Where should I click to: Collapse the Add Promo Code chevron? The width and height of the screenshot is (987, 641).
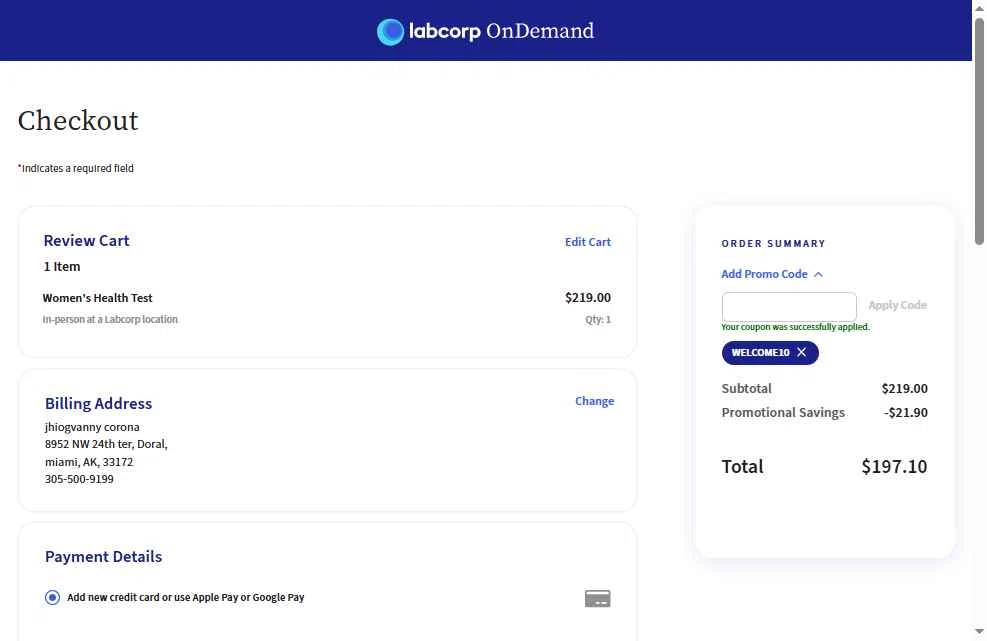(818, 275)
